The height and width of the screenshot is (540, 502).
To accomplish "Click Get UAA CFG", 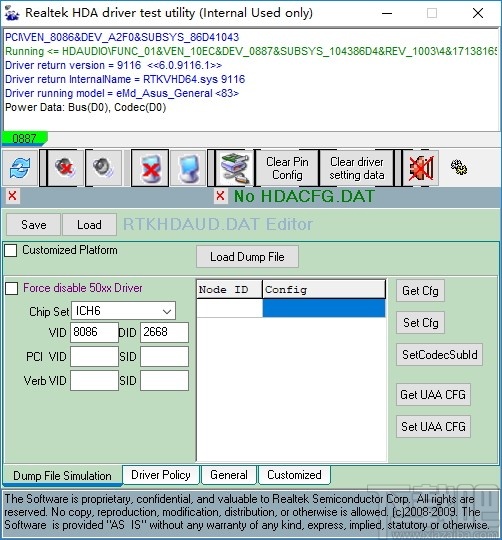I will point(433,394).
